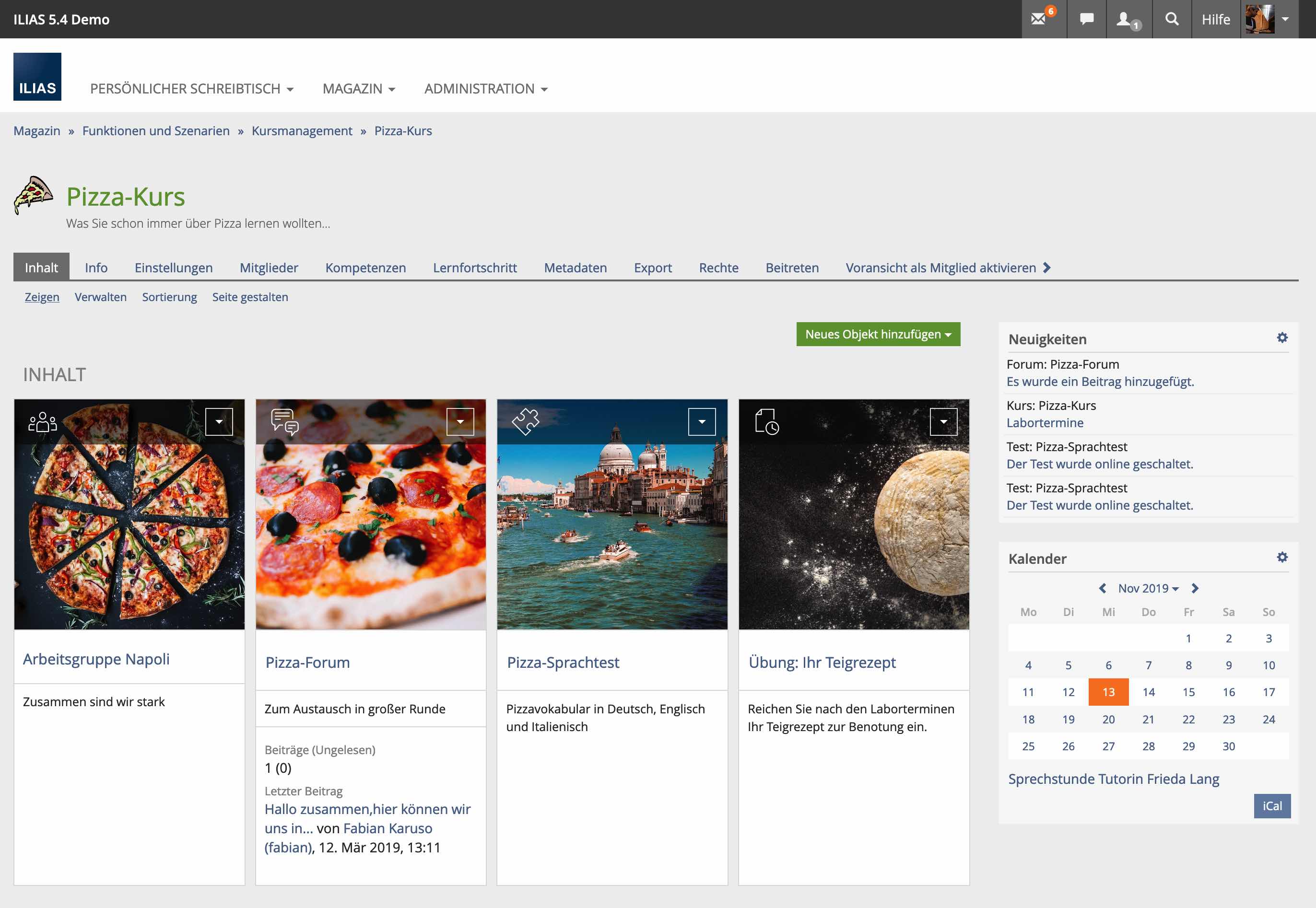This screenshot has height=908, width=1316.
Task: Click the ILIAS logo
Action: (37, 77)
